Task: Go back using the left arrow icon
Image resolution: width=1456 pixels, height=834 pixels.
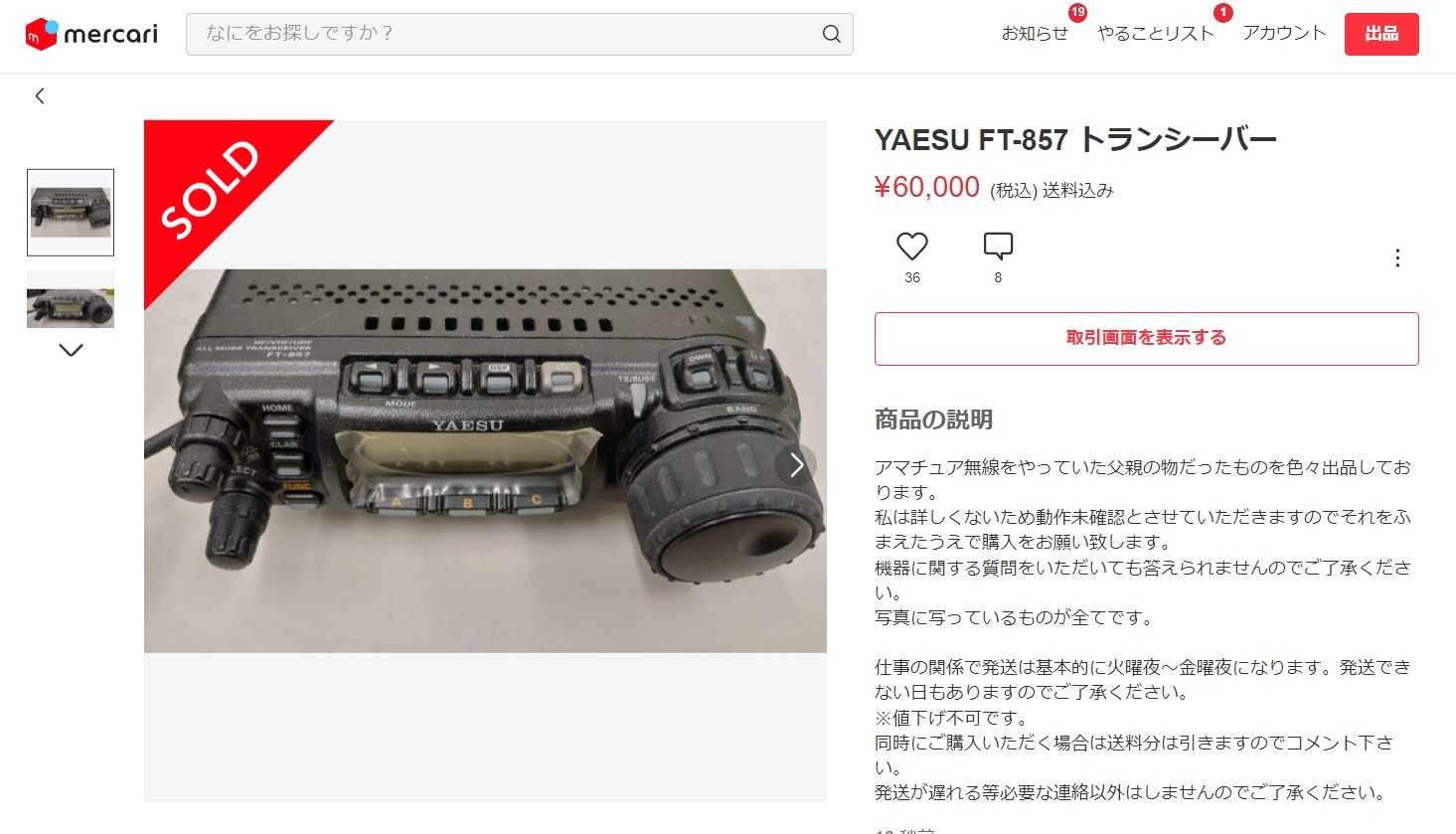Action: [40, 95]
